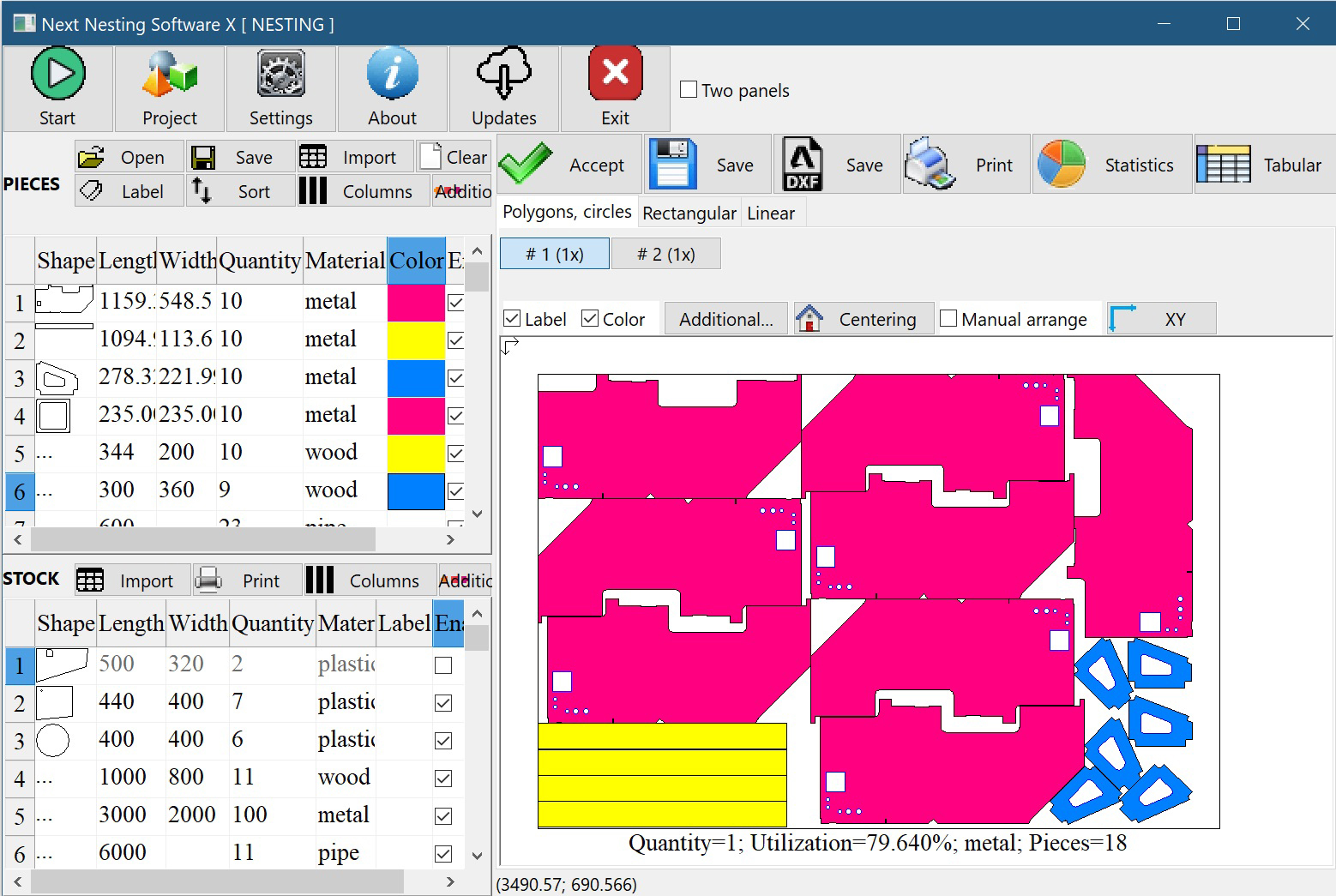
Task: Clear the pieces list
Action: pos(454,157)
